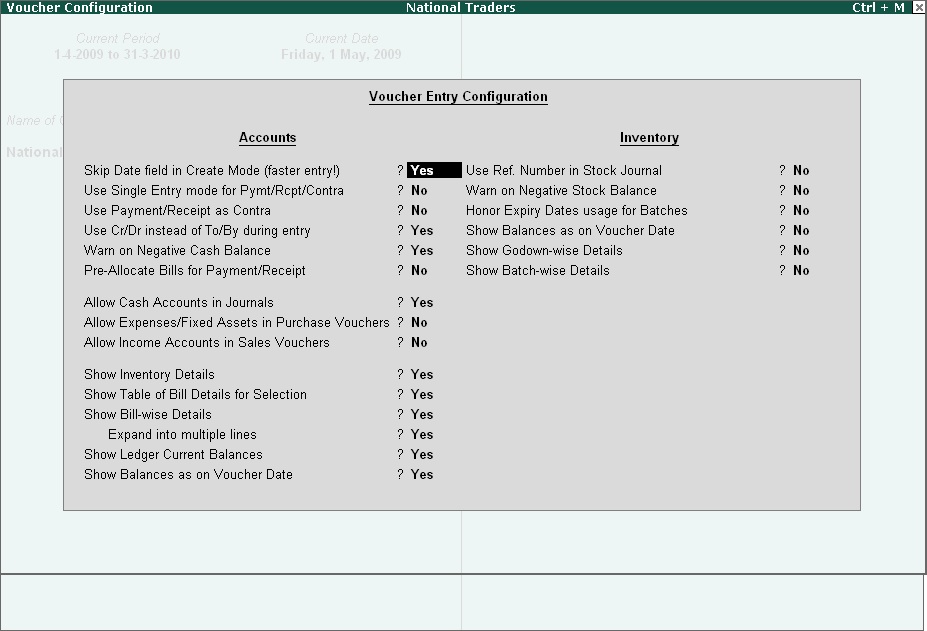Toggle 'Warn on Negative Cash Balance'
The image size is (927, 631).
[421, 250]
